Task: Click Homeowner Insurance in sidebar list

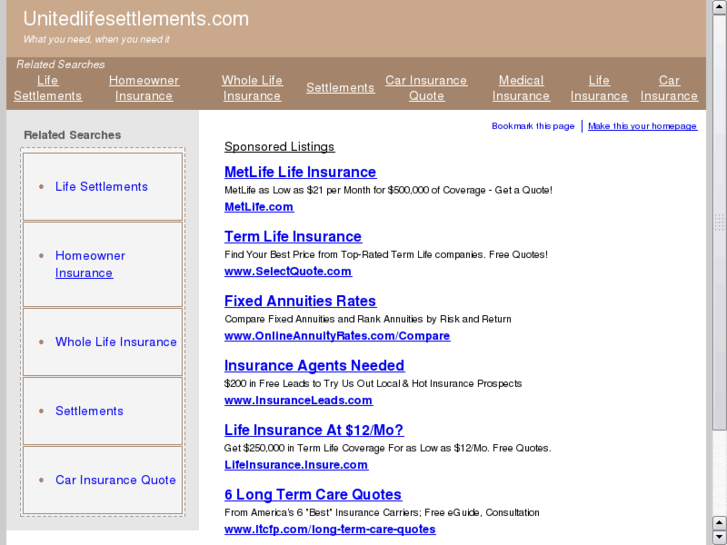Action: [x=90, y=264]
